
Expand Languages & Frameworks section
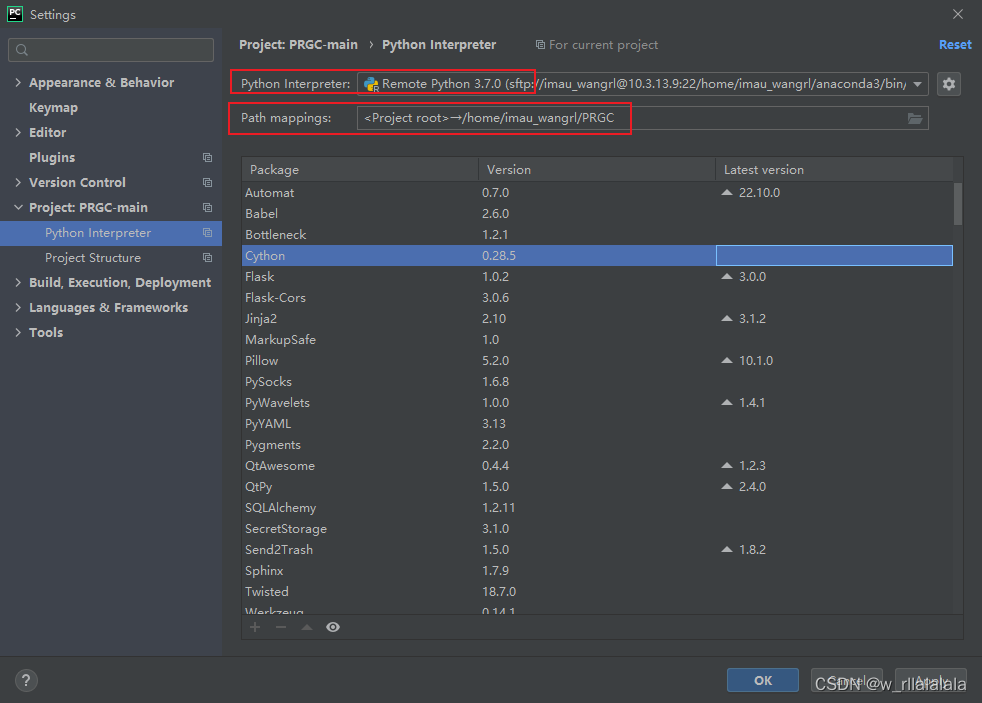18,308
